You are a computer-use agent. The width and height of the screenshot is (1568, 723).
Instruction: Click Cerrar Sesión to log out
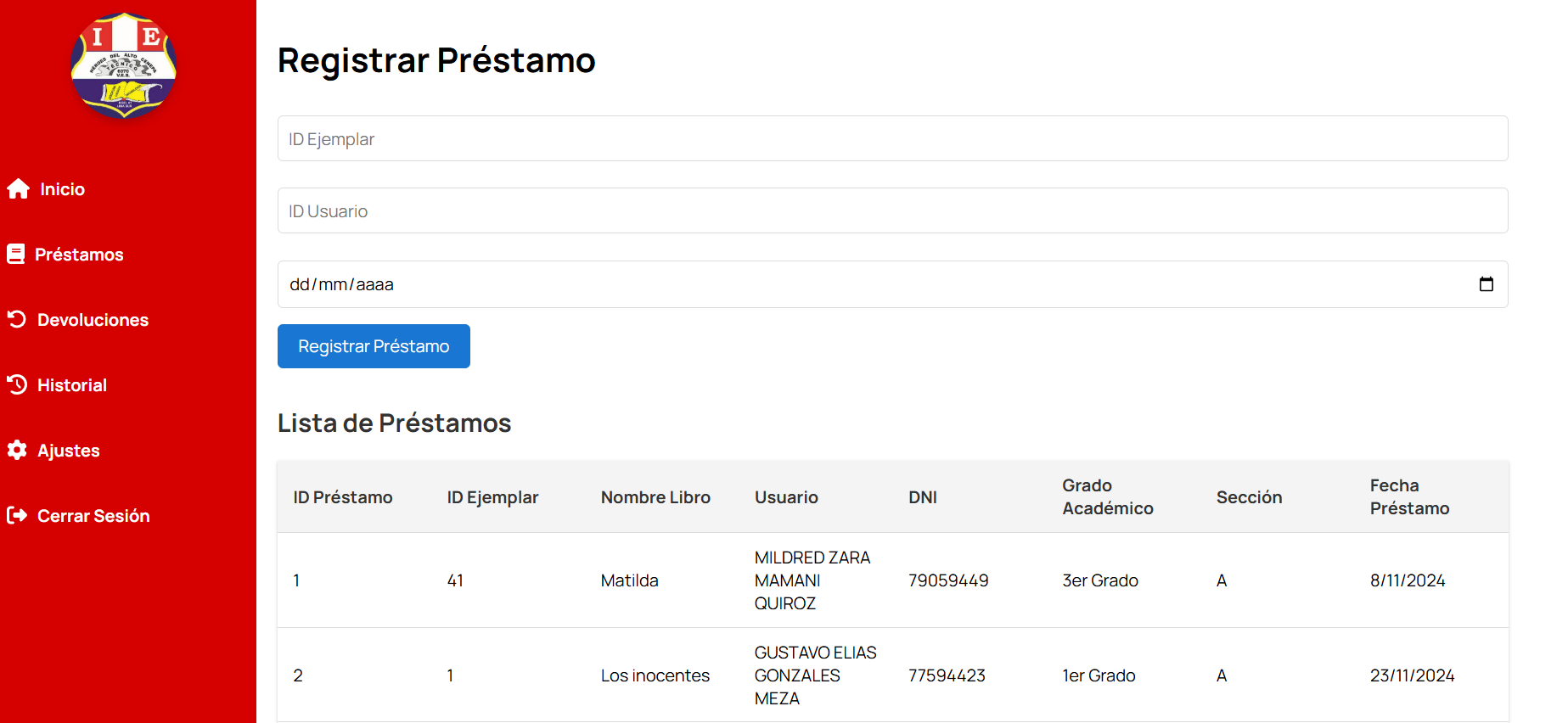(93, 516)
